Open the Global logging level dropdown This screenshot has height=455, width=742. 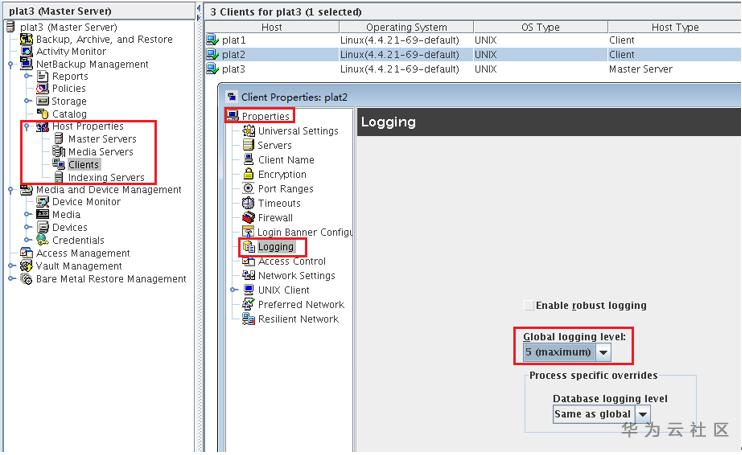[x=603, y=352]
